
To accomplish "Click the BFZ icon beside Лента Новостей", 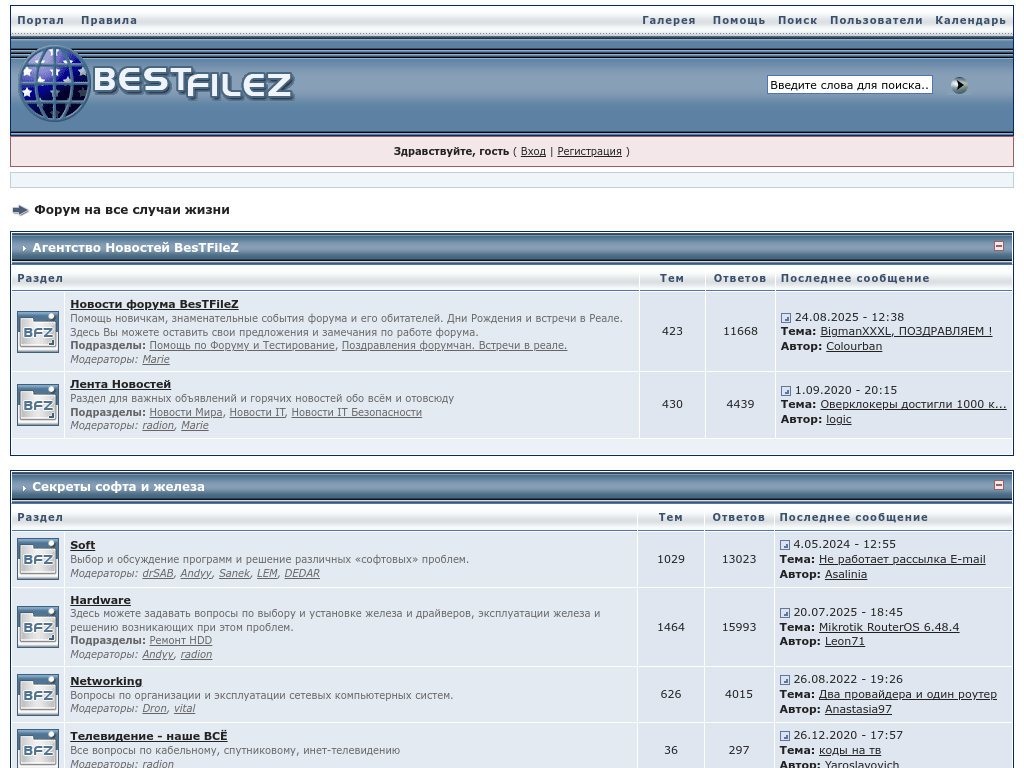I will coord(38,405).
